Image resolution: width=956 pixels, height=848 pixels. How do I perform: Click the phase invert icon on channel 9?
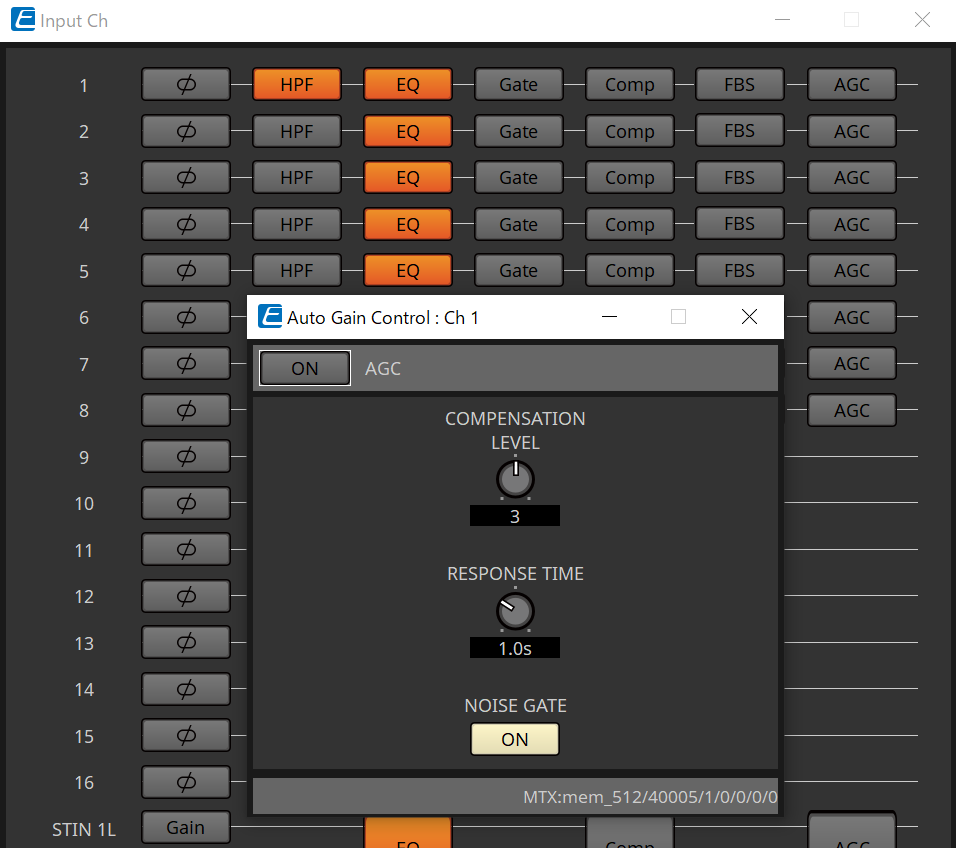tap(185, 456)
